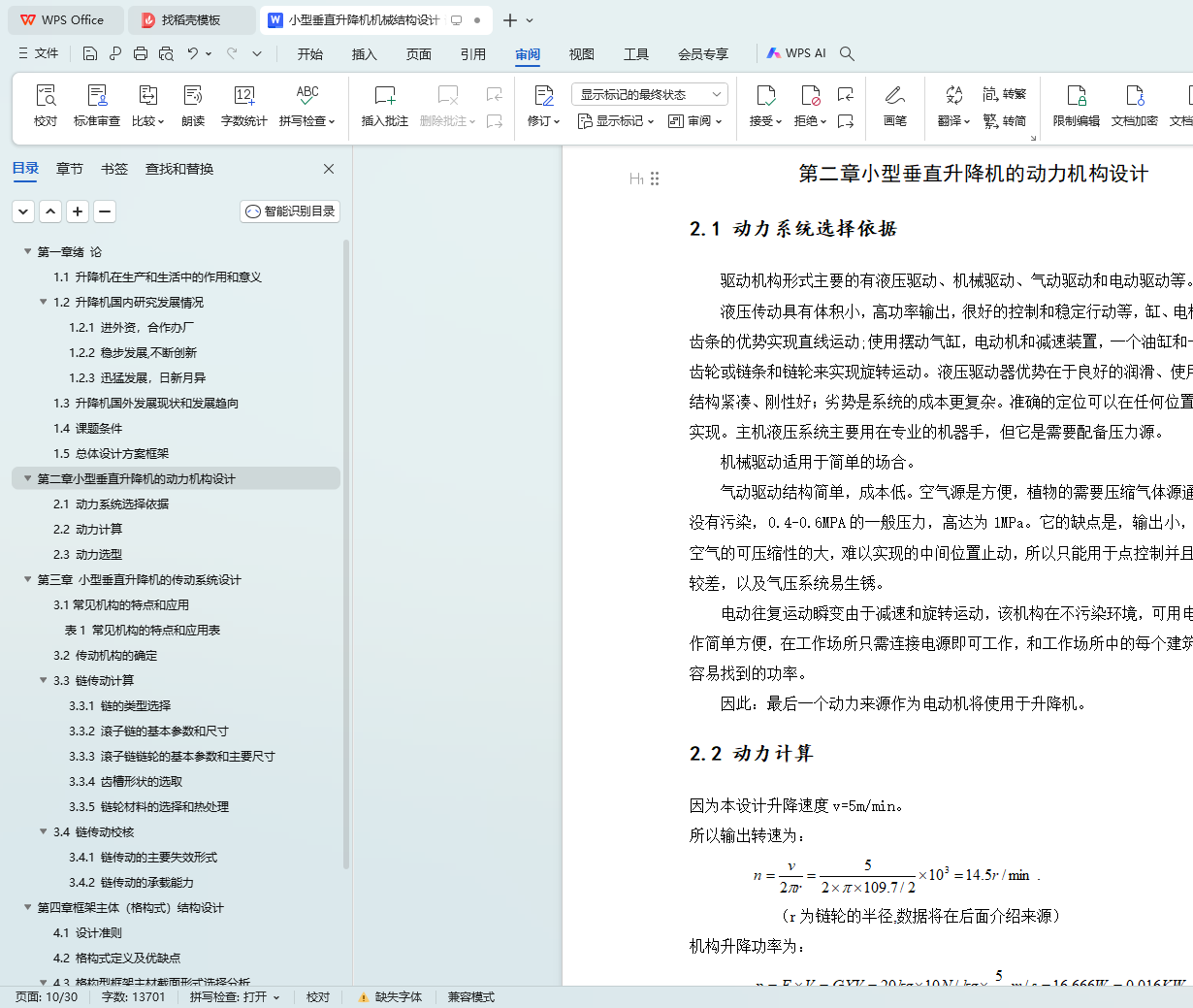Click the print preview icon
The width and height of the screenshot is (1193, 1008).
pyautogui.click(x=166, y=53)
